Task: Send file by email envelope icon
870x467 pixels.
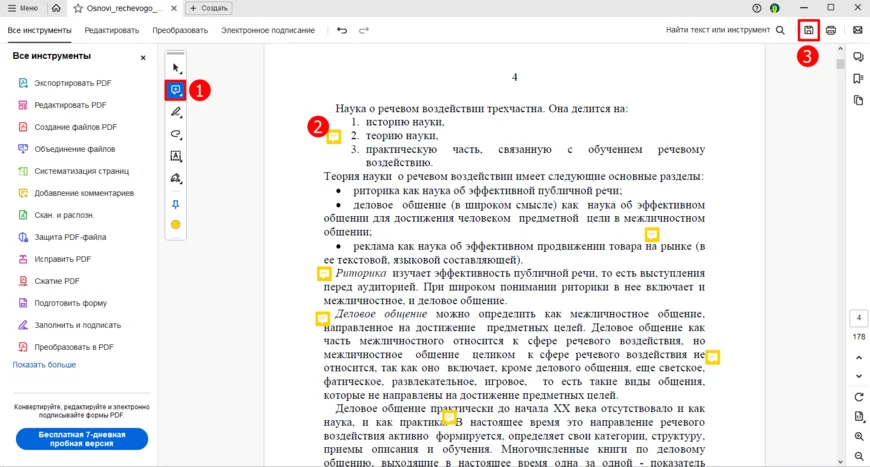Action: 858,30
